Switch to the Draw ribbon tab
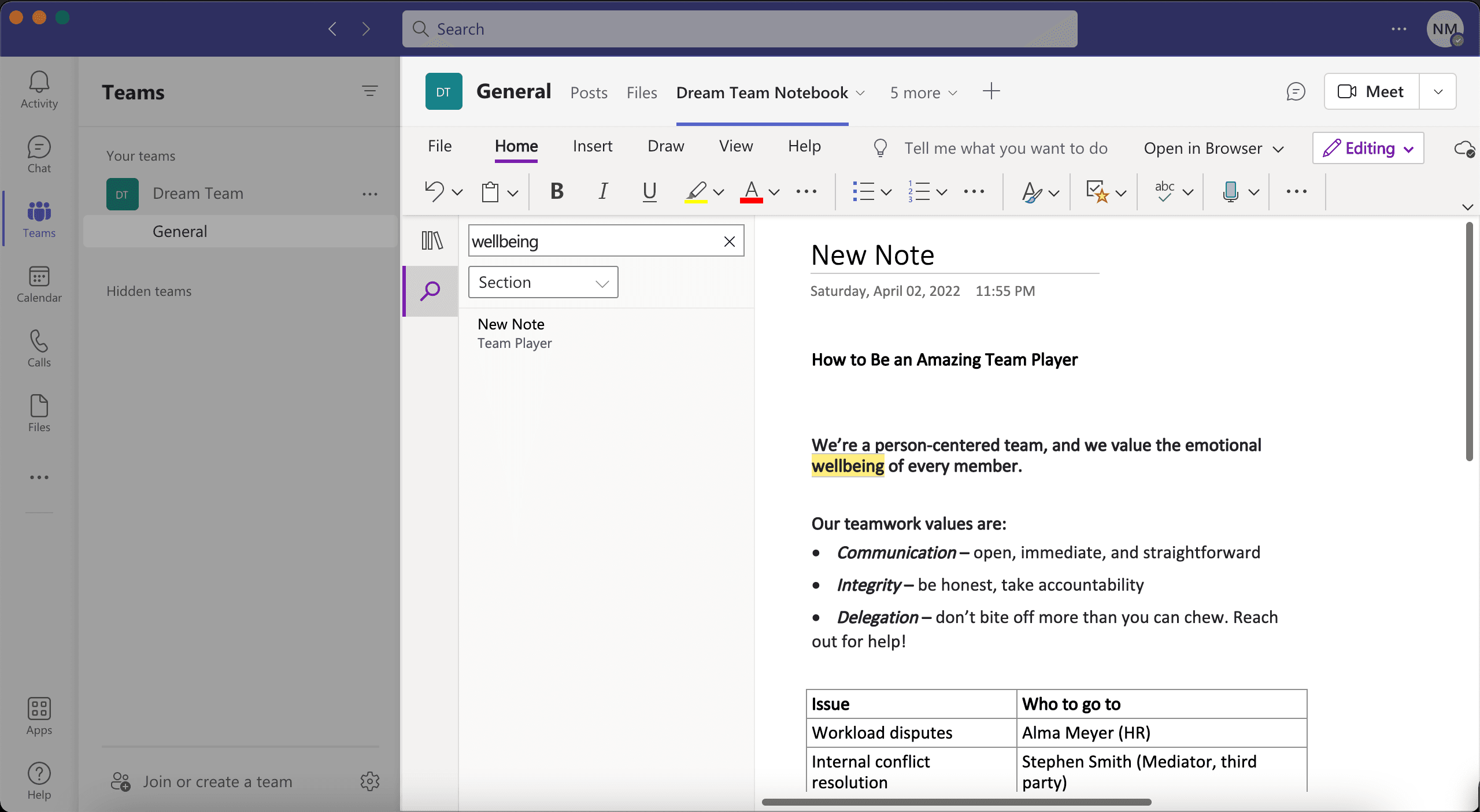 (665, 146)
